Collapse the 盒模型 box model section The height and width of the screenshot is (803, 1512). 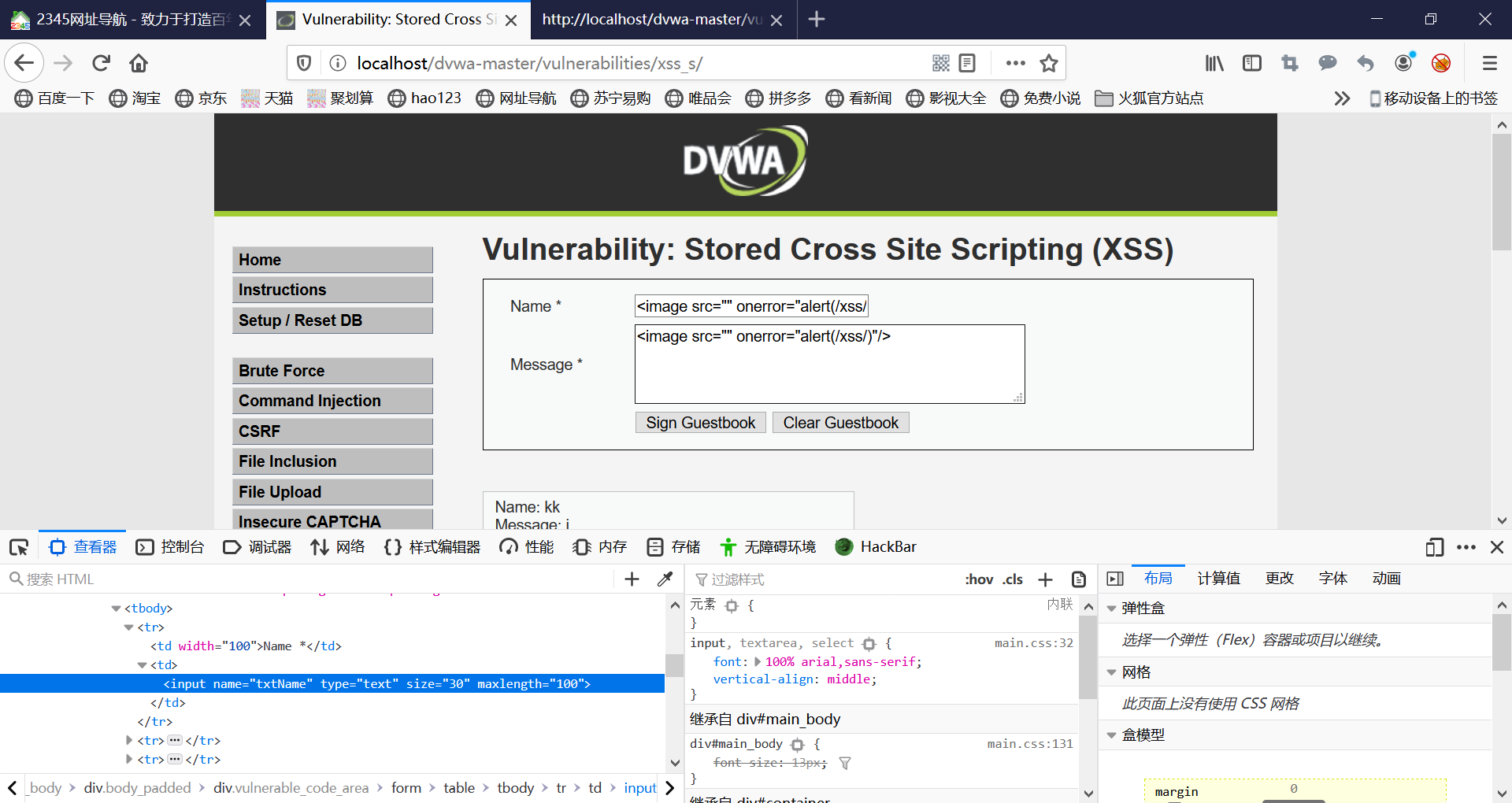1111,735
